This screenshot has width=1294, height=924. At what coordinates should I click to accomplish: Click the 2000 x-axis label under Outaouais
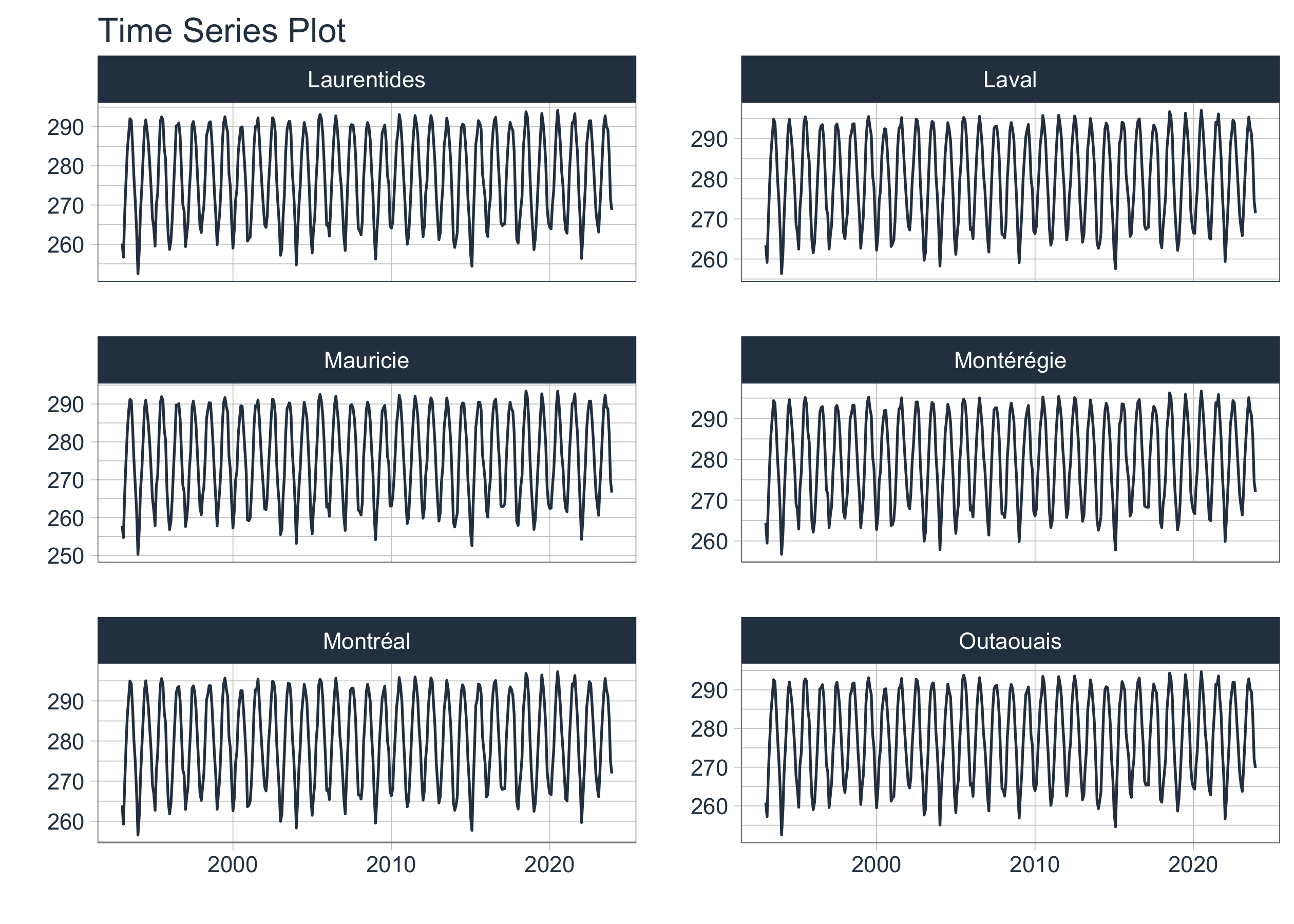click(x=877, y=864)
